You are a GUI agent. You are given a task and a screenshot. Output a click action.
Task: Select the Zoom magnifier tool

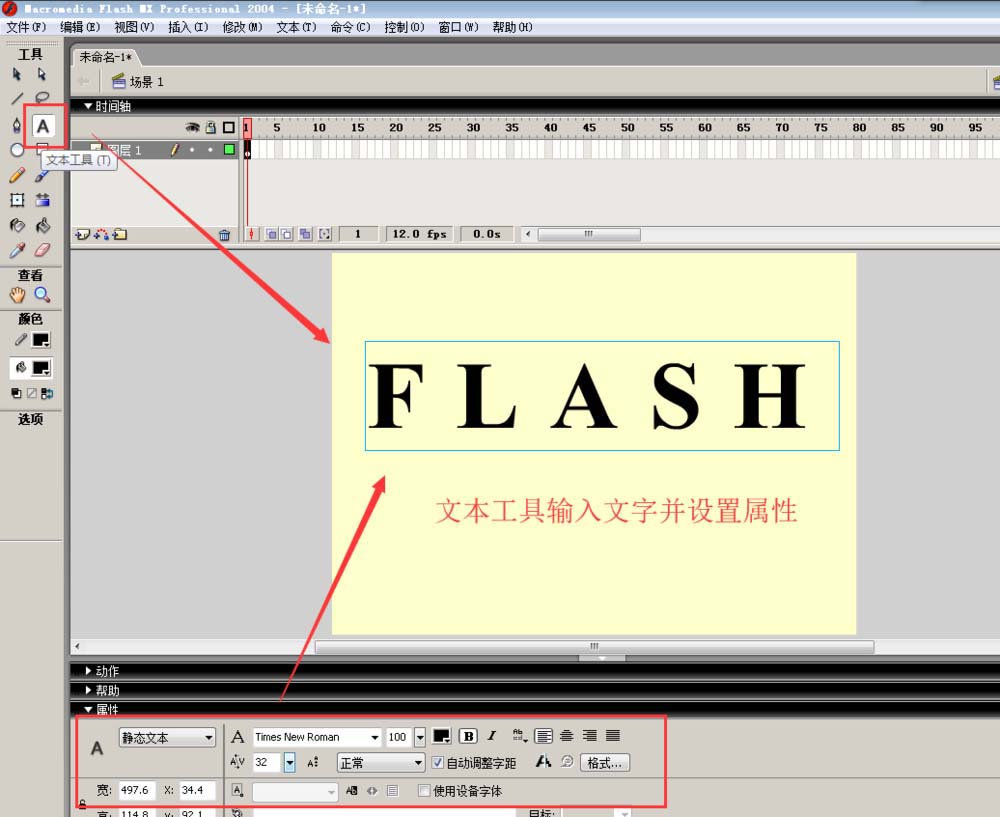(42, 295)
